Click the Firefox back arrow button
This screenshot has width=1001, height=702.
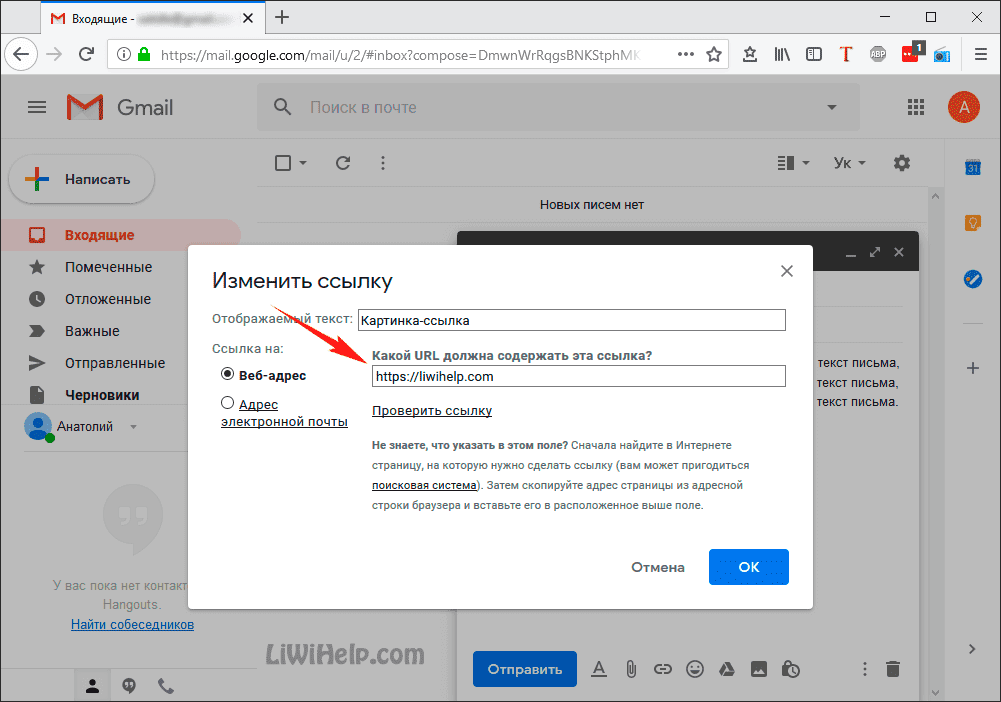pos(21,54)
